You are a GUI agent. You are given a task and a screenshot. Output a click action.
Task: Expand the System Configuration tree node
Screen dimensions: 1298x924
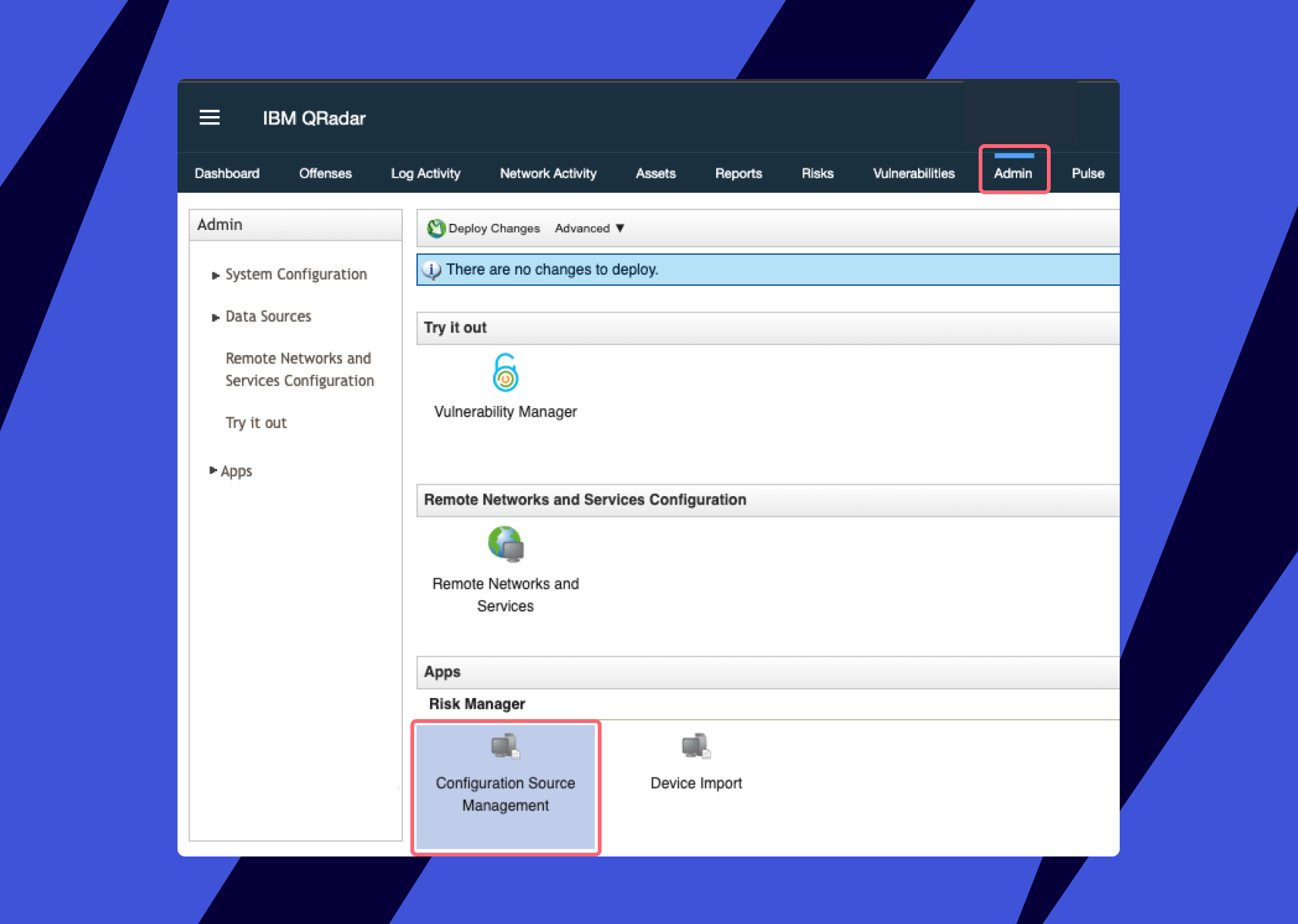(x=215, y=275)
